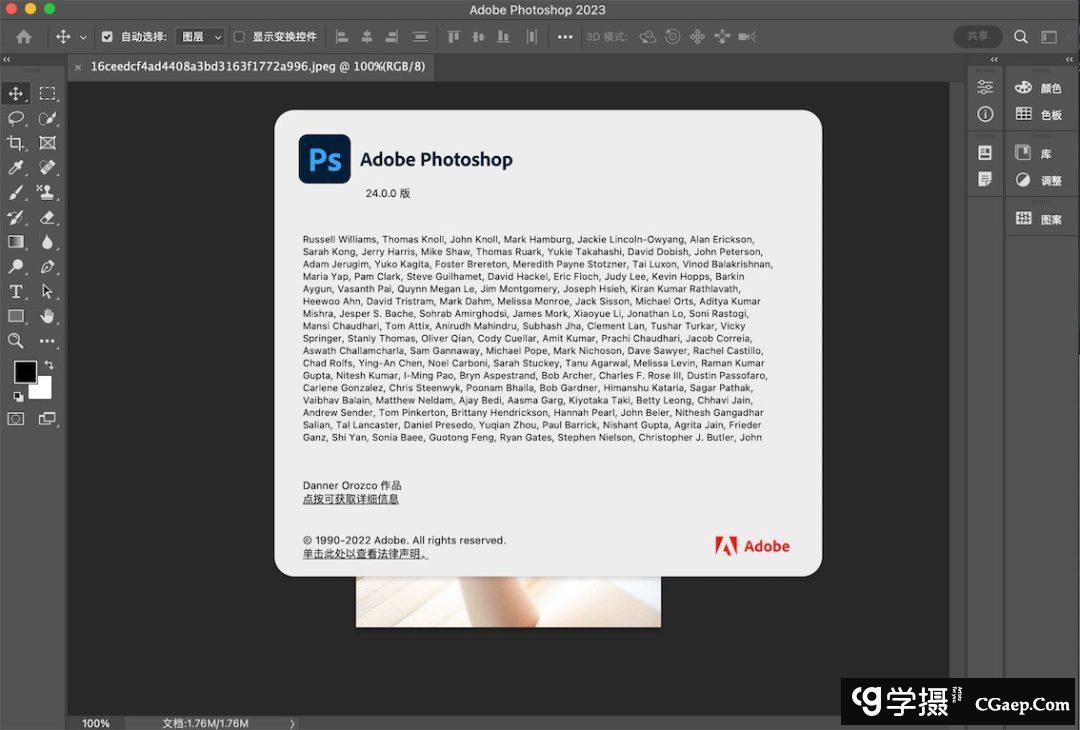Switch to the 16ceedcf4ad4408a3bd3163f1772a996.jpeg document tab
The width and height of the screenshot is (1080, 730).
point(257,67)
